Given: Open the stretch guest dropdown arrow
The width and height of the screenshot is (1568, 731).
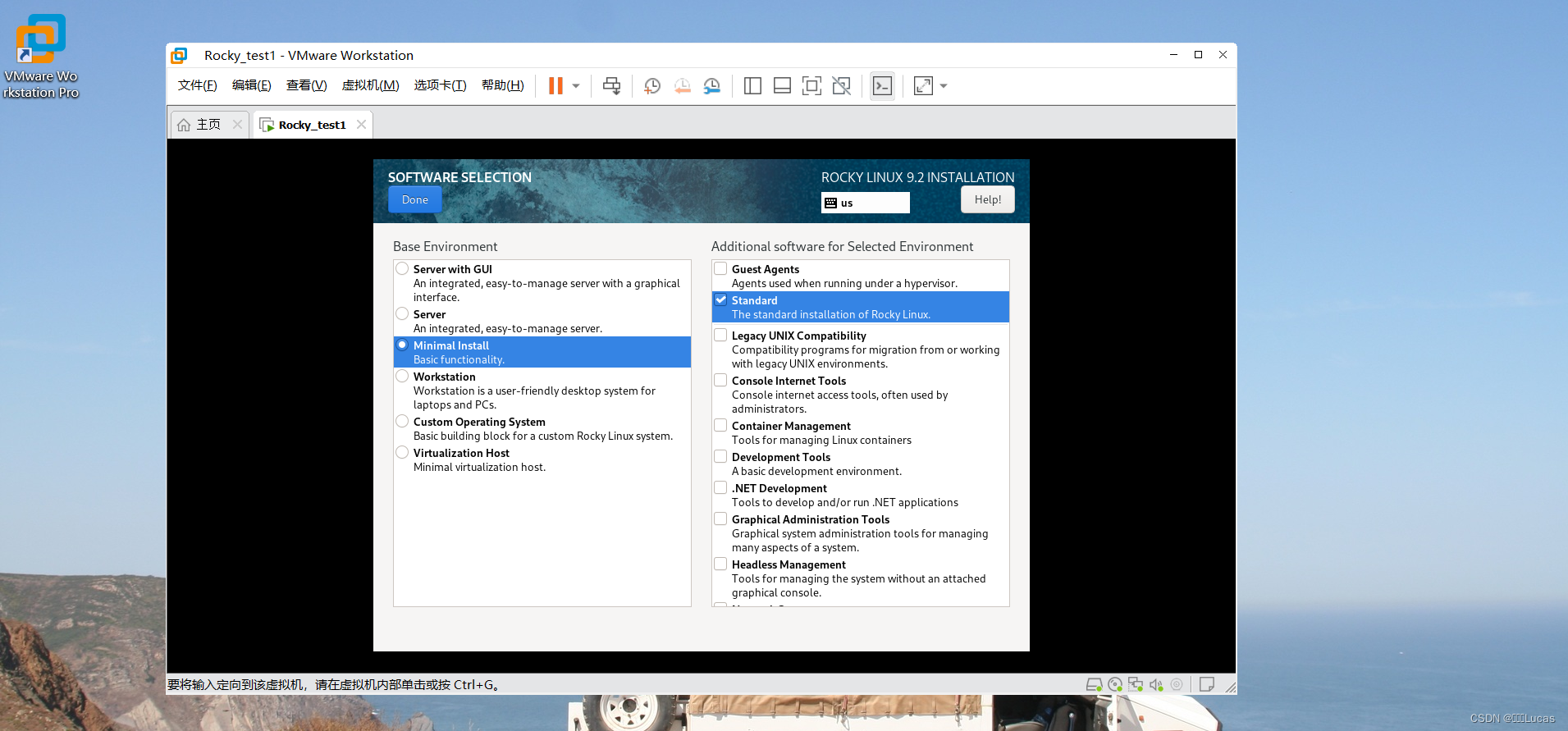Looking at the screenshot, I should coord(944,86).
